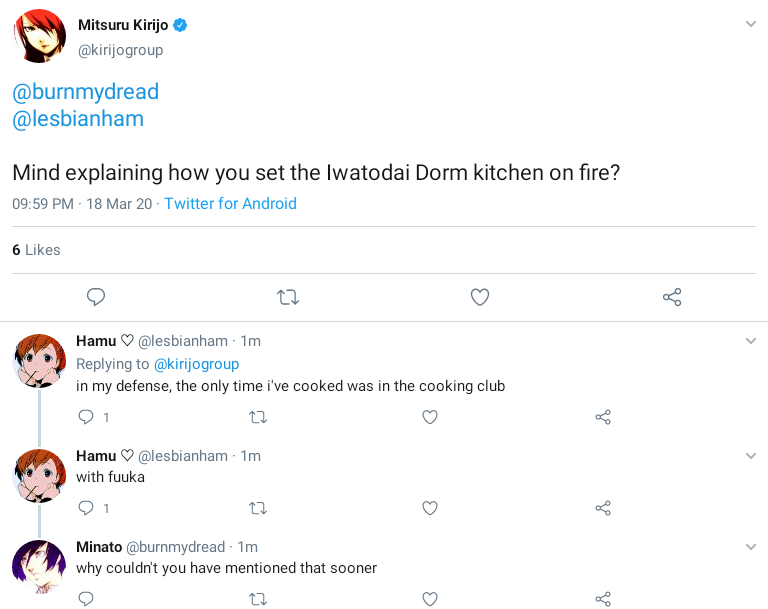The width and height of the screenshot is (768, 609).
Task: Open the @lesbianham mention in main tweet
Action: coord(78,119)
